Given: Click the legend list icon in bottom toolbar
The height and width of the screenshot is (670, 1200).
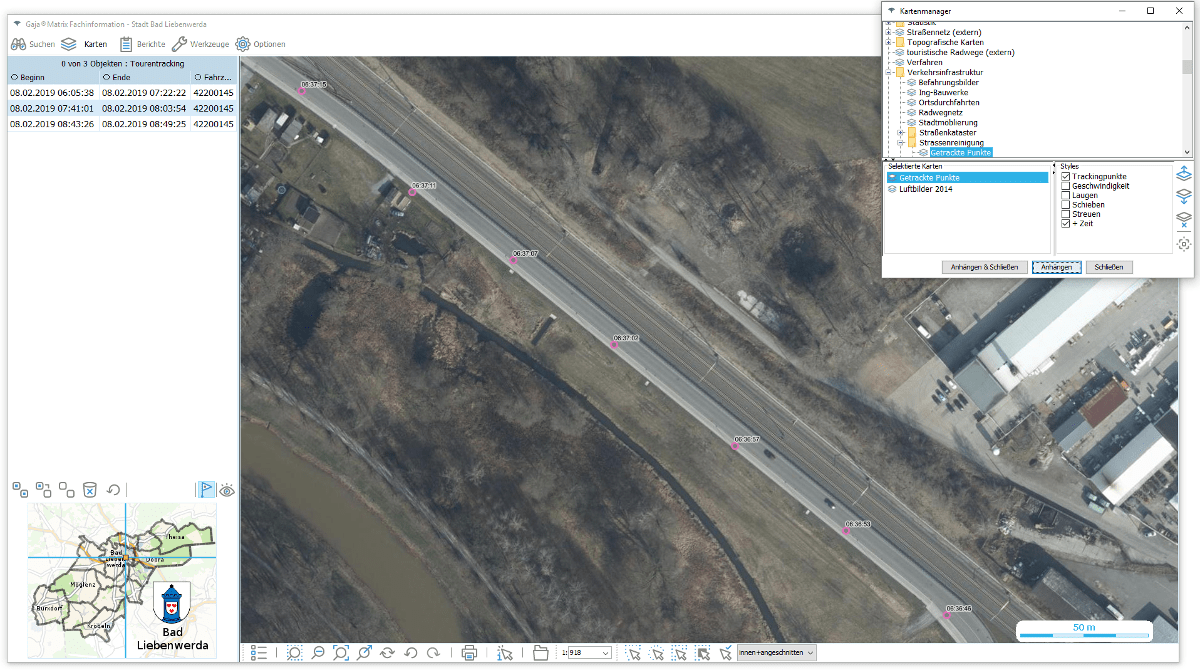Looking at the screenshot, I should (x=259, y=653).
